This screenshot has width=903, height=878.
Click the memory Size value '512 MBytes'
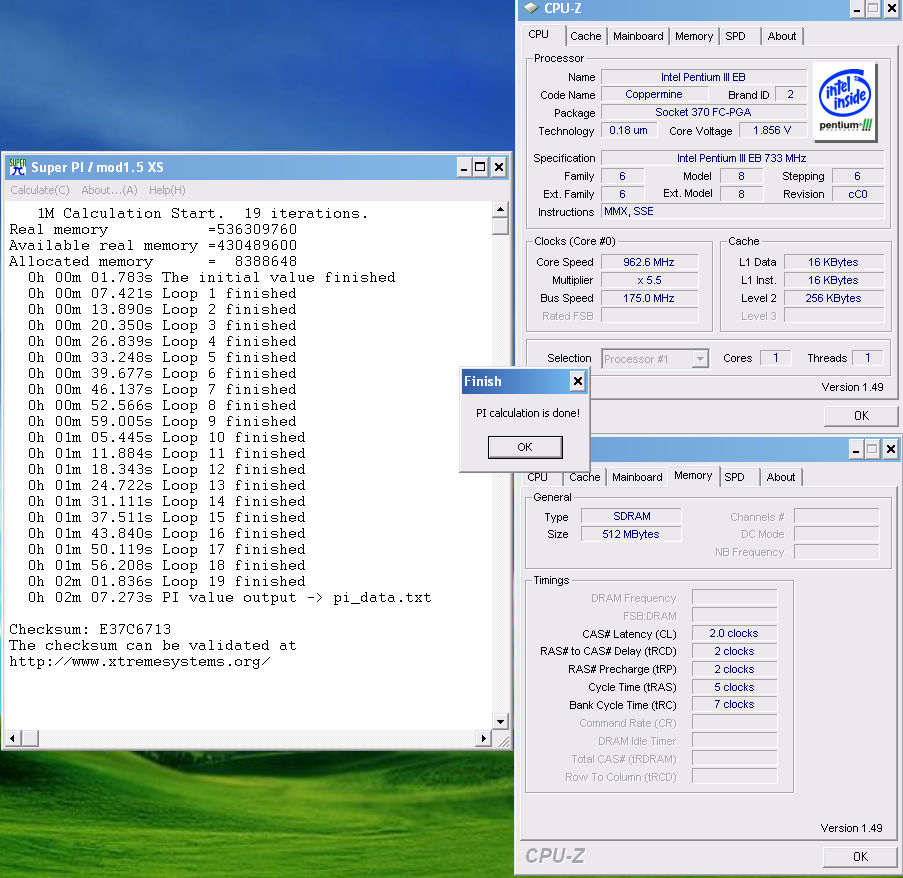coord(631,534)
